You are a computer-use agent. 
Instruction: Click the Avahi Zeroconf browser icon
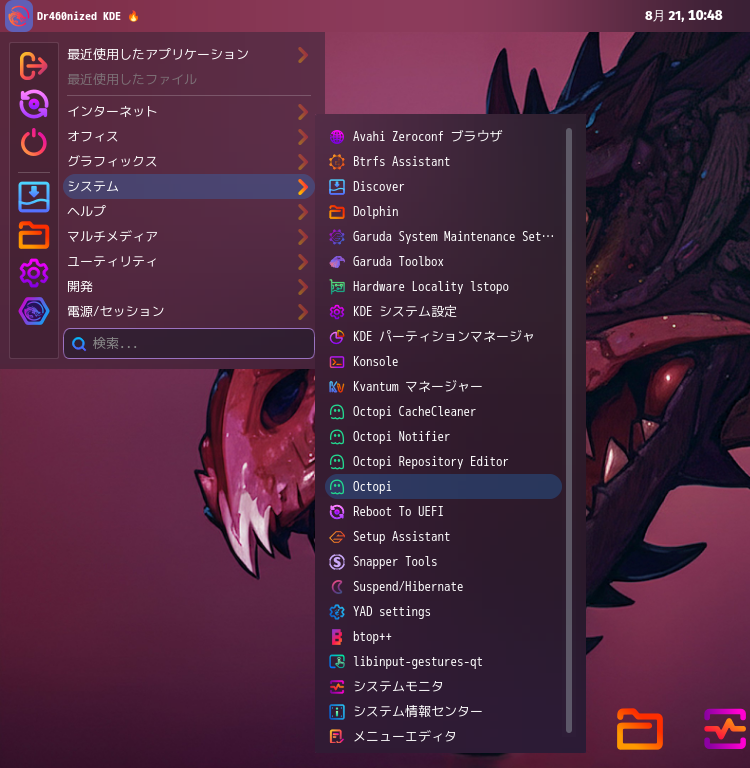[337, 137]
